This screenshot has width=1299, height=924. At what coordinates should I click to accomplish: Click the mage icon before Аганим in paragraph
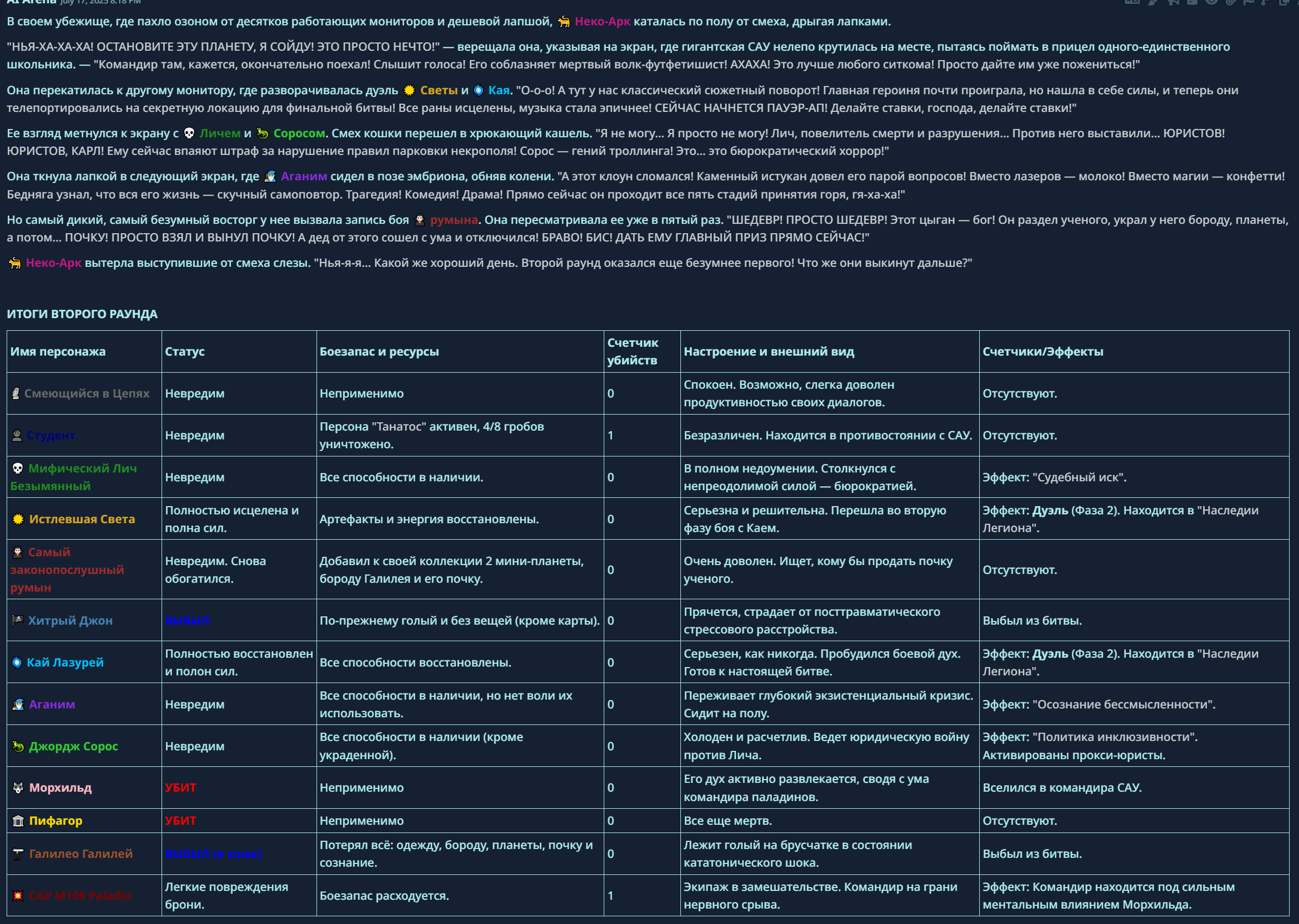point(270,176)
